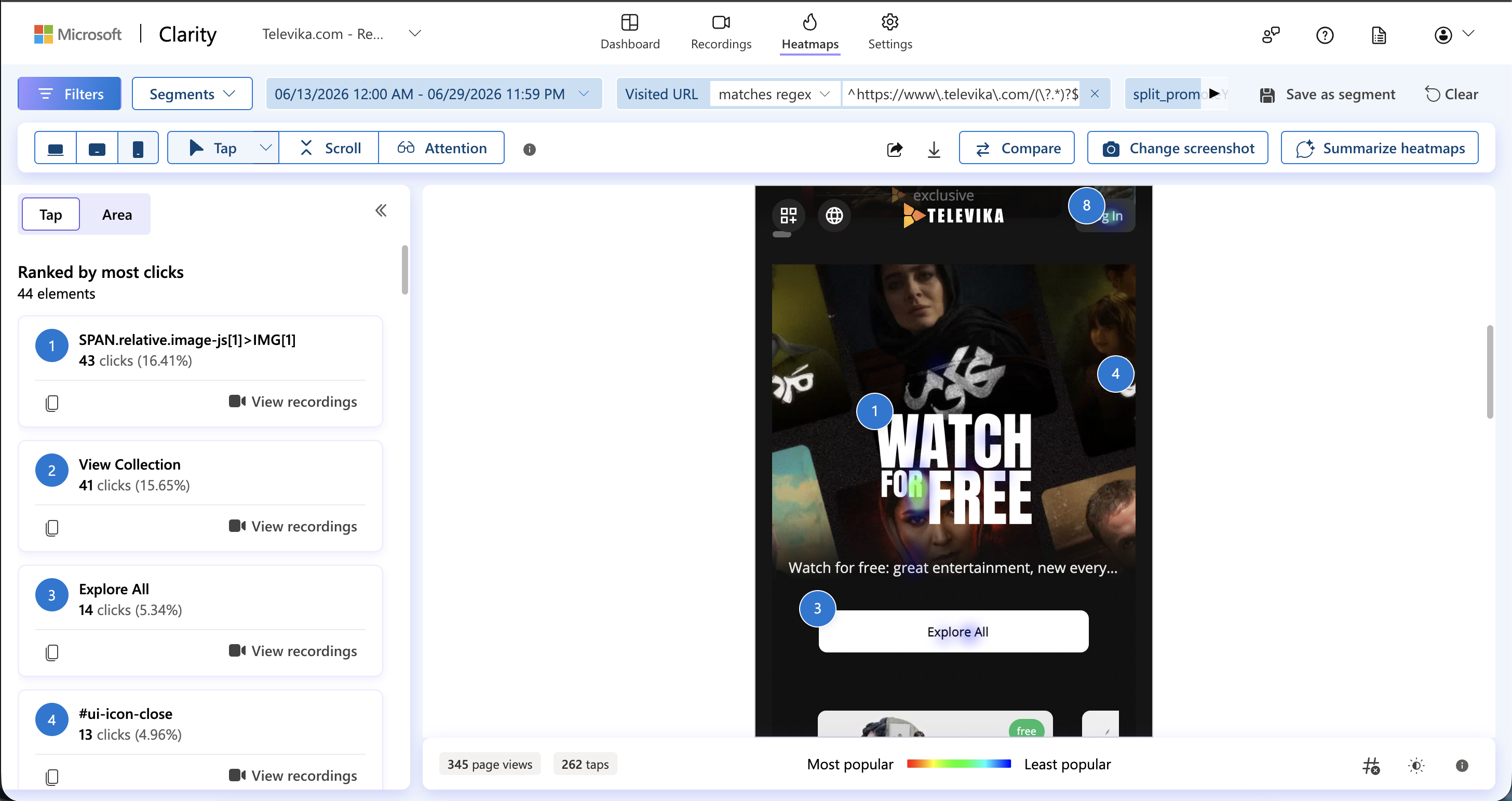Click heatmap marker 3 above Explore All
Screen dimensions: 1512x801
tap(817, 608)
